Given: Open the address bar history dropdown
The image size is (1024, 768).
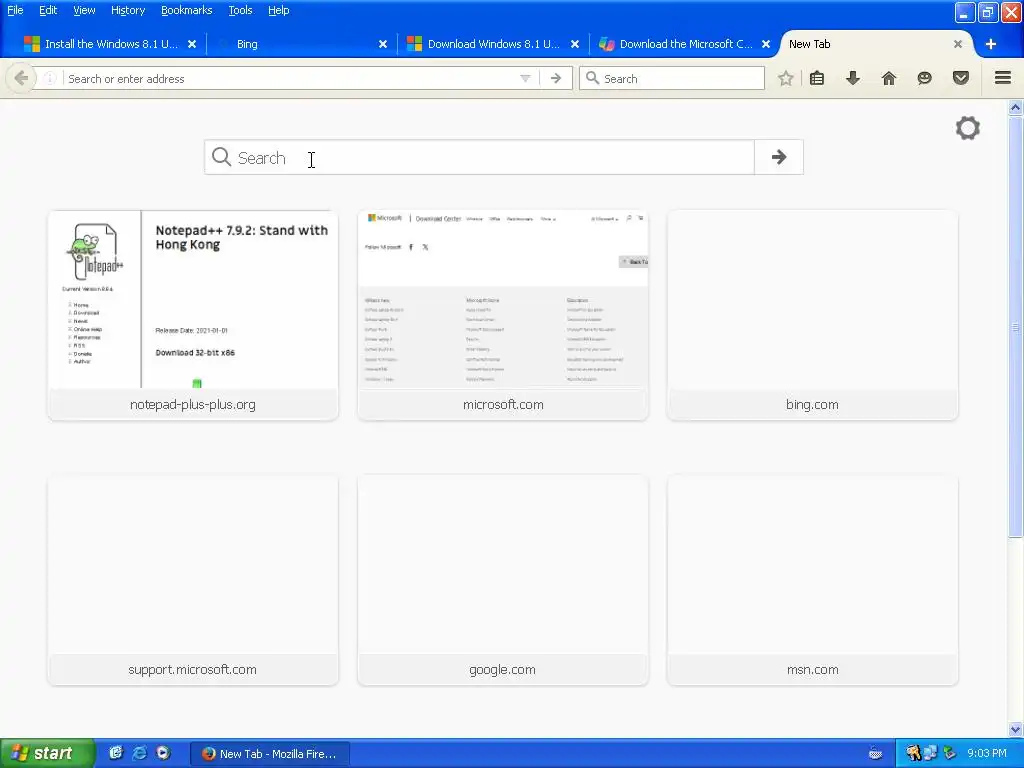Looking at the screenshot, I should (525, 78).
